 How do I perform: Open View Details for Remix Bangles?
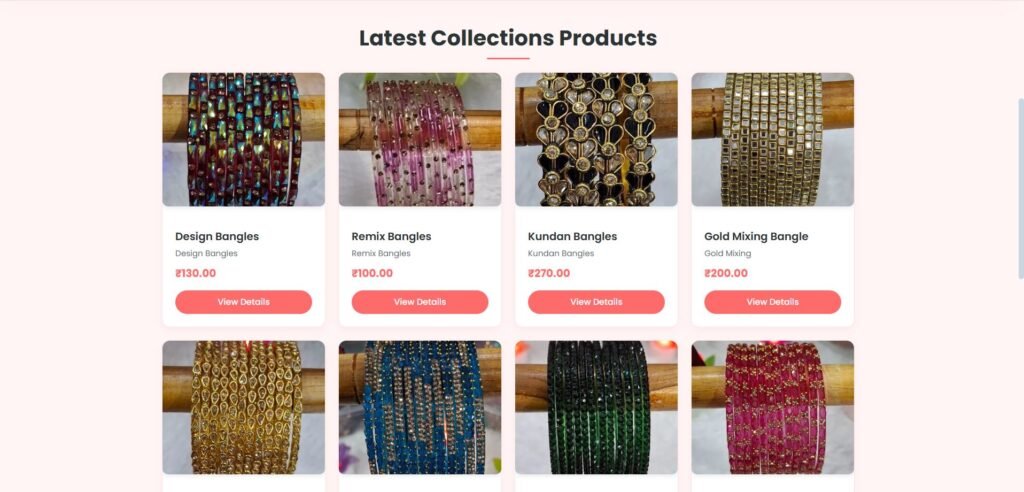tap(420, 302)
